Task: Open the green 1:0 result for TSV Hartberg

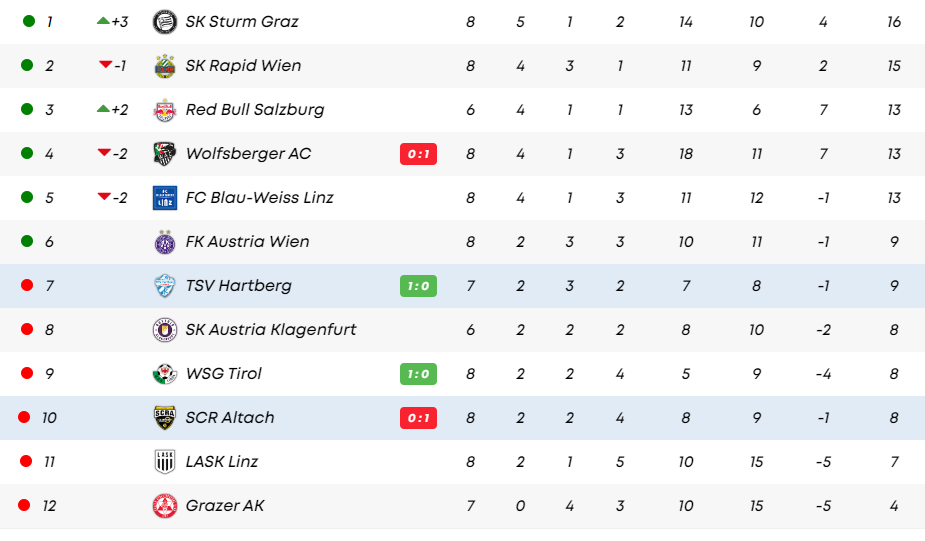Action: click(418, 286)
